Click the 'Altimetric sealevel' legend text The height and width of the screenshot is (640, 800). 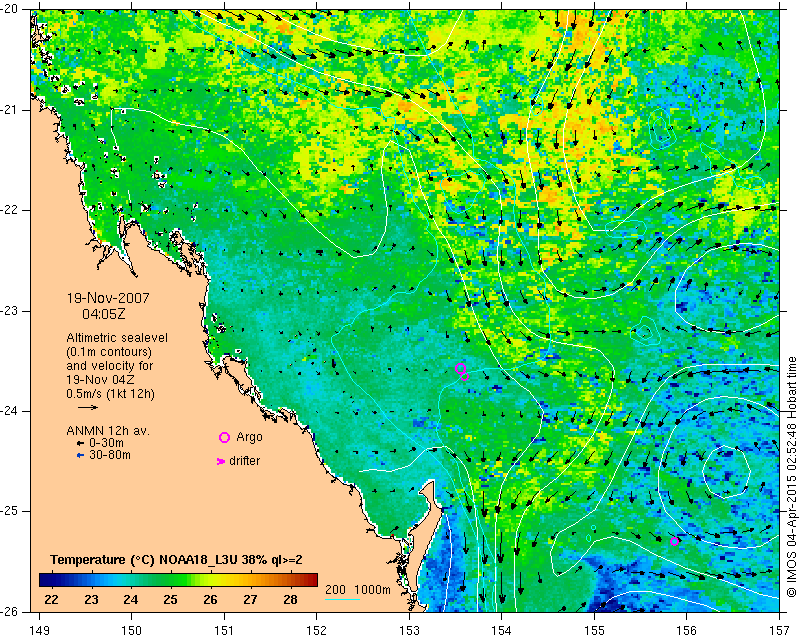pyautogui.click(x=117, y=338)
